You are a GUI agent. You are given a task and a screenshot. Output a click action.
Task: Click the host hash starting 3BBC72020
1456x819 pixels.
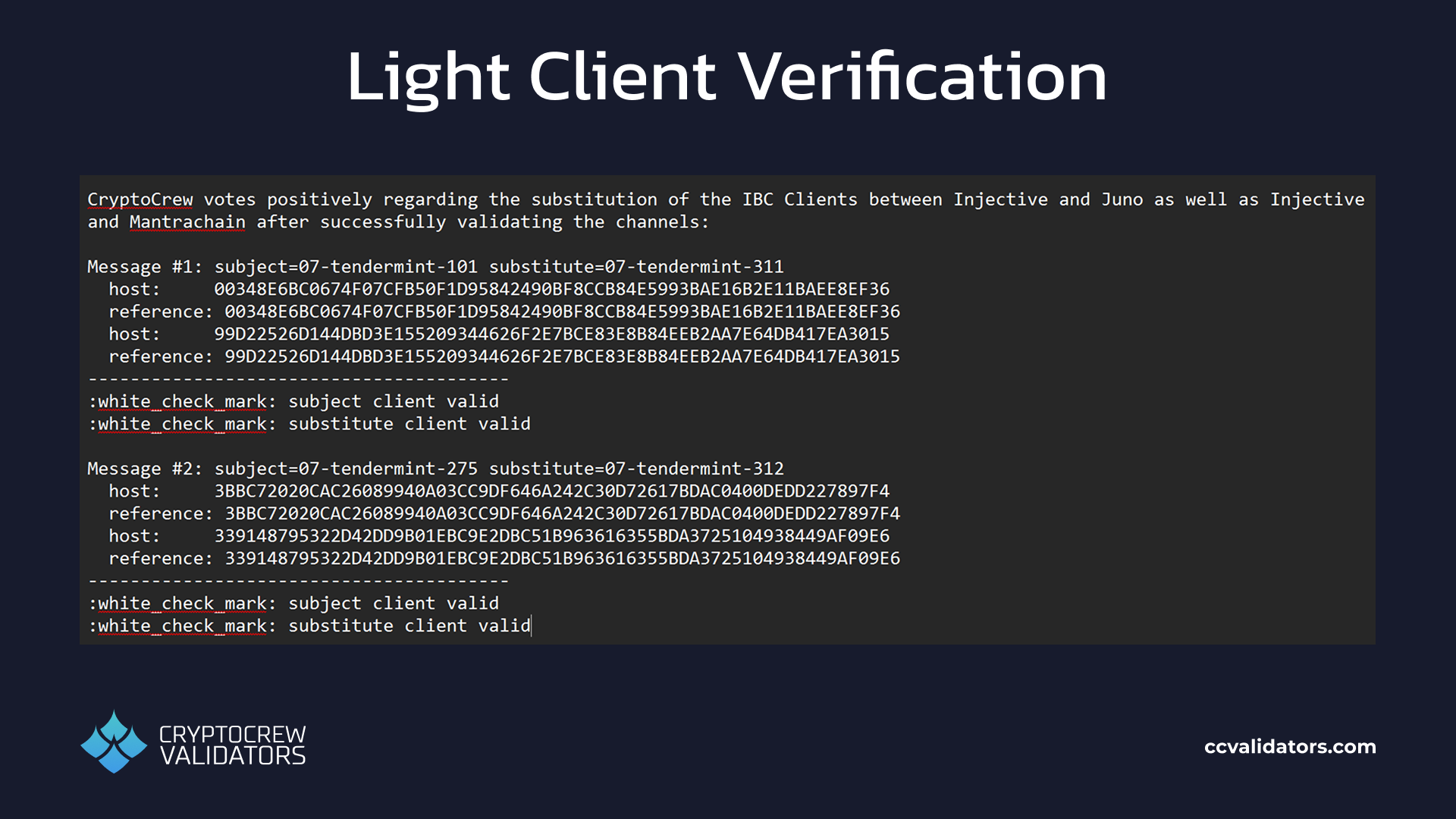coord(551,491)
